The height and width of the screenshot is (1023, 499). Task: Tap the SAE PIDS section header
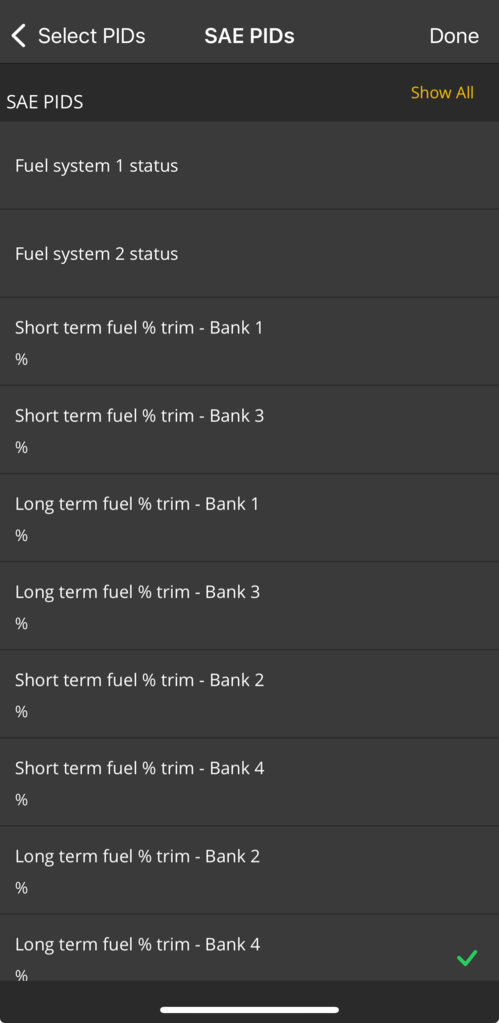[45, 102]
